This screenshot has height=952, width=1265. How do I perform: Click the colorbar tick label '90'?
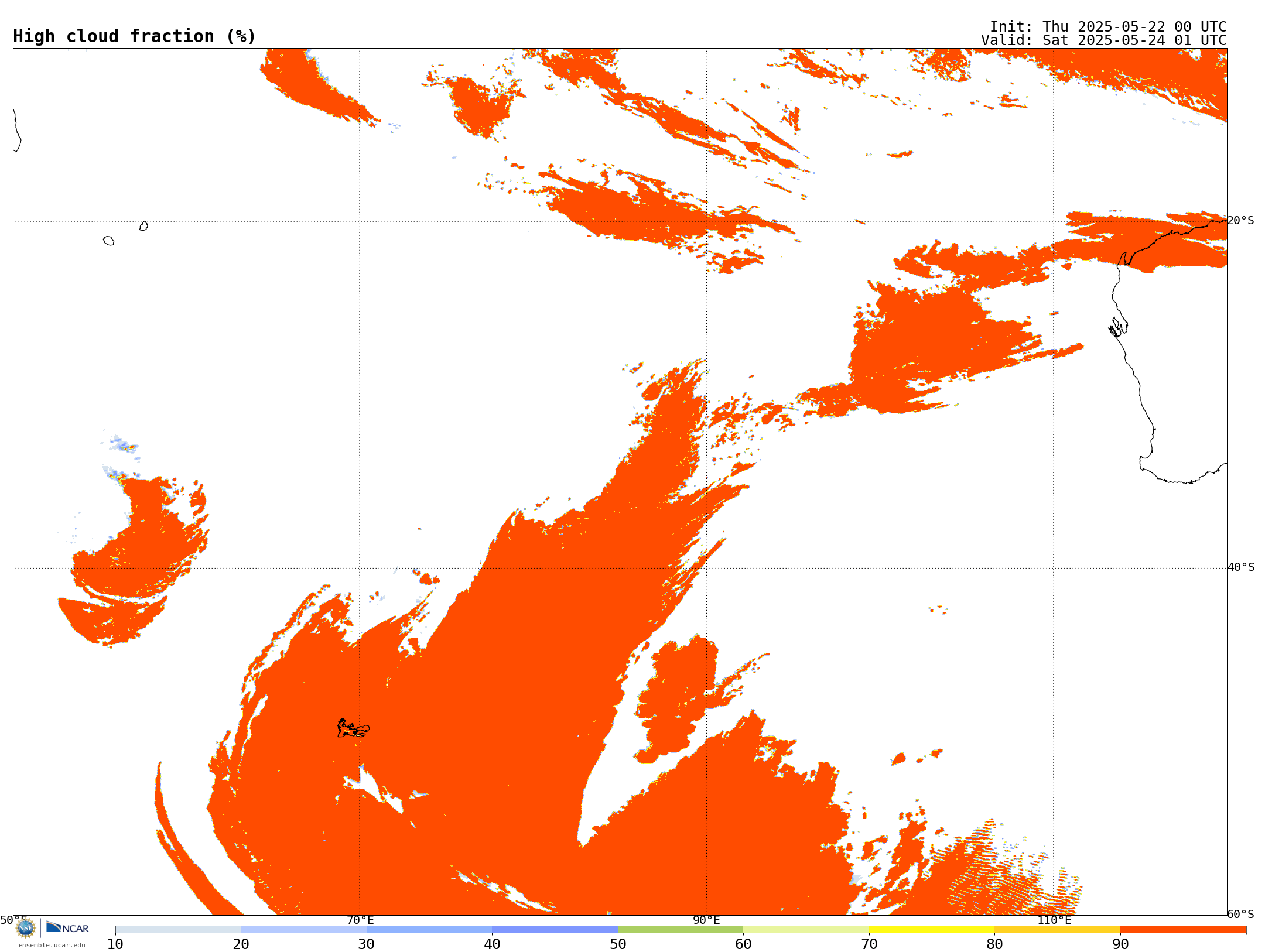[x=1120, y=944]
